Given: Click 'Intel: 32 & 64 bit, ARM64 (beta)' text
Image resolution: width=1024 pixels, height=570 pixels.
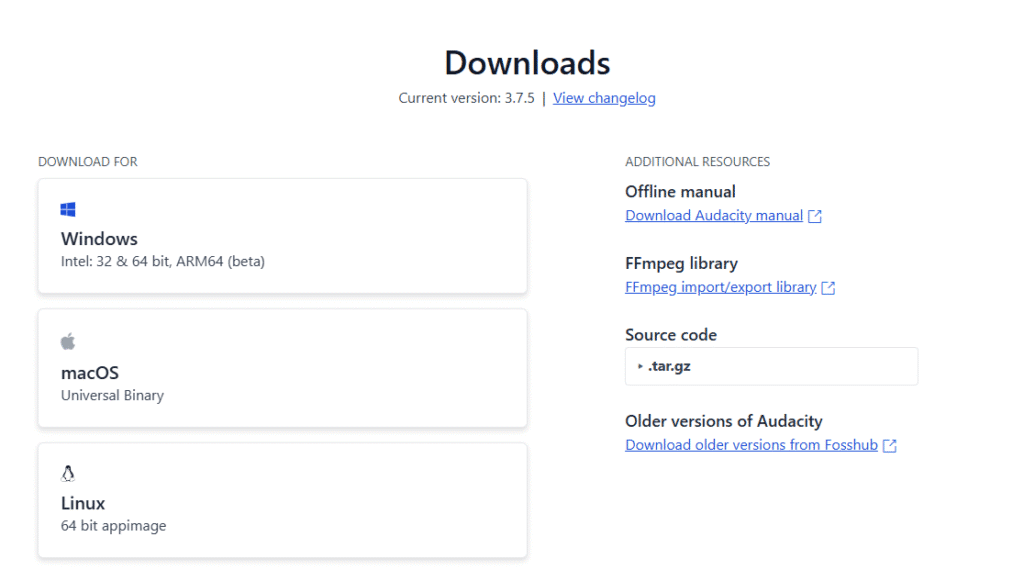Looking at the screenshot, I should click(163, 261).
